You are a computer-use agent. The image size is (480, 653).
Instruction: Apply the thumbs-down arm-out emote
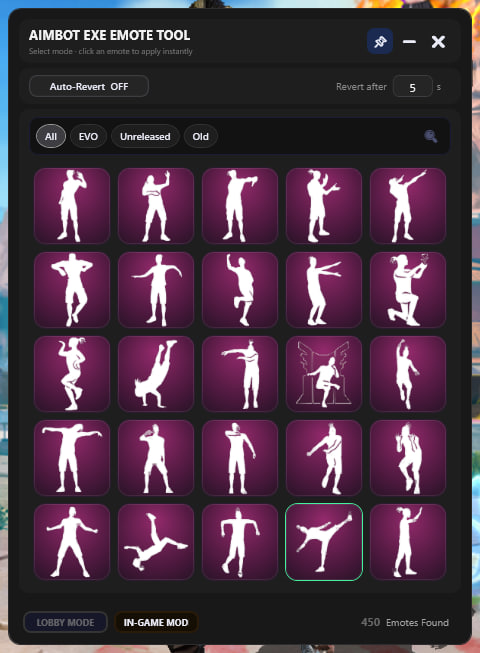point(240,206)
